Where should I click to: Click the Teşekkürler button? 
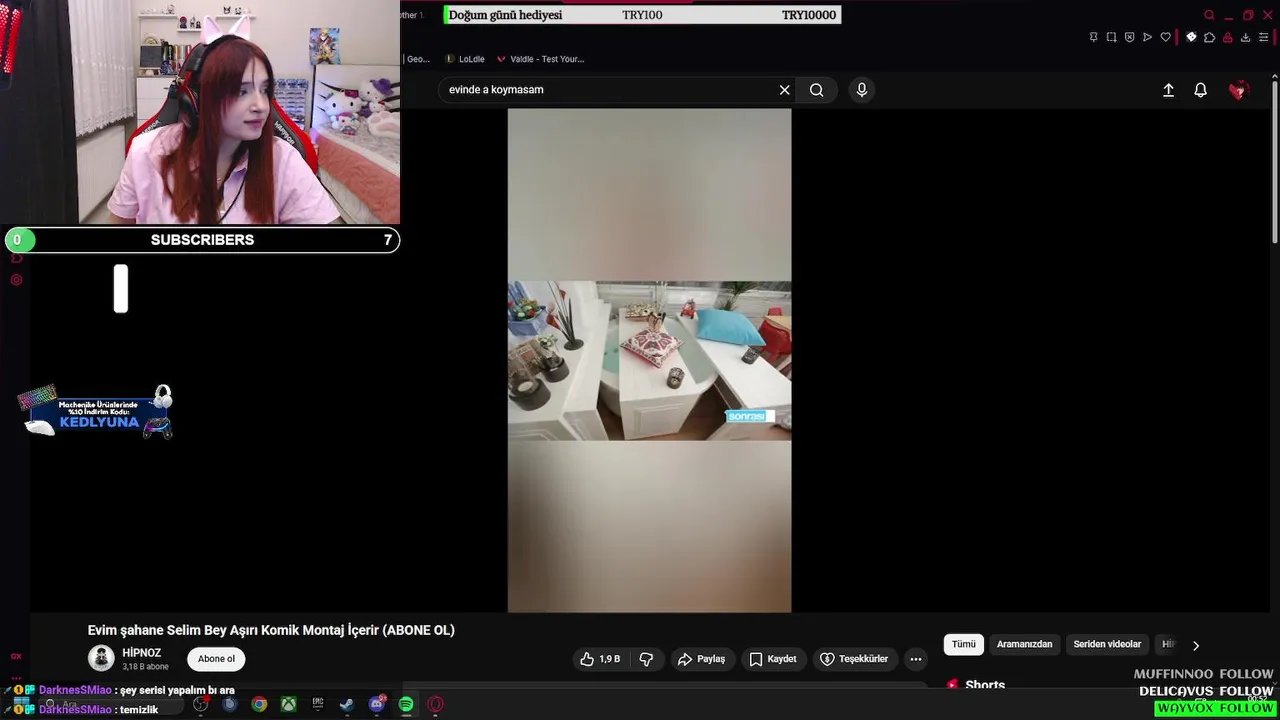pyautogui.click(x=854, y=659)
